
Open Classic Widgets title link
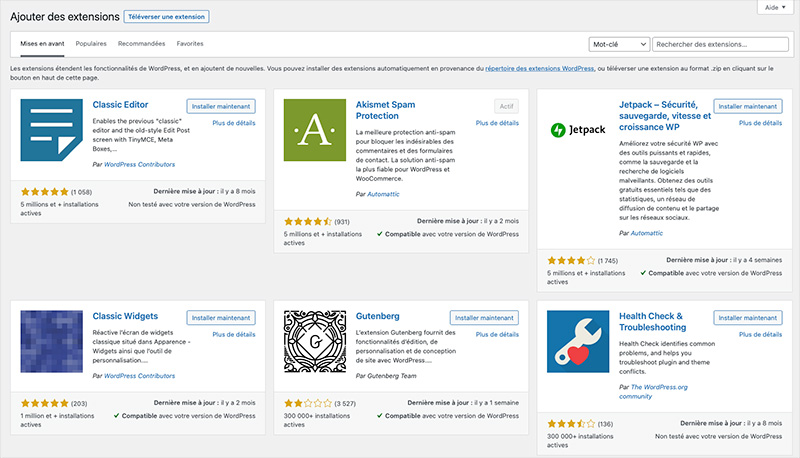[125, 316]
